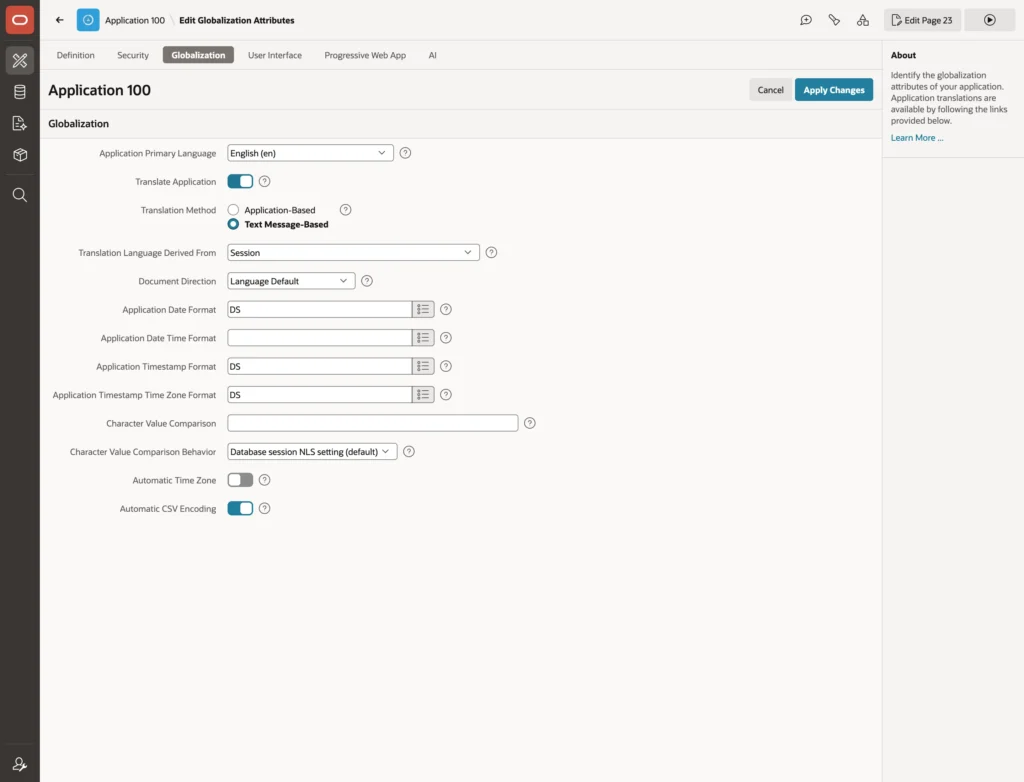Switch to the Definition tab
The image size is (1024, 782).
pos(76,55)
